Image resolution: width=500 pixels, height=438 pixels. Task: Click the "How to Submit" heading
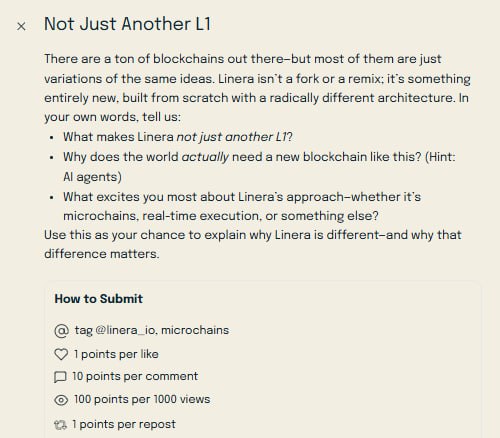click(99, 299)
